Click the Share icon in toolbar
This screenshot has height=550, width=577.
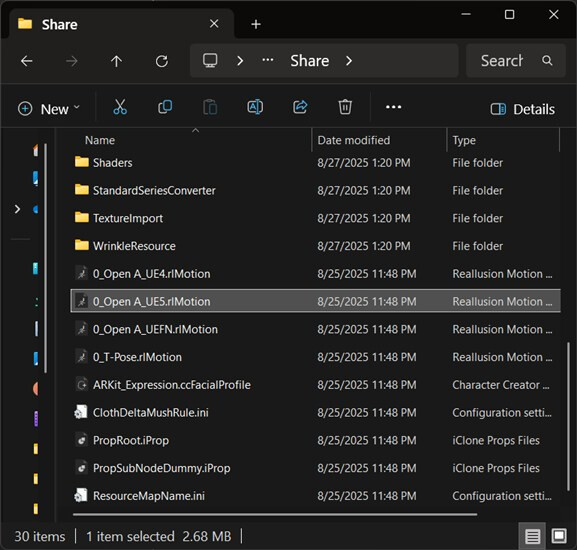(x=300, y=107)
